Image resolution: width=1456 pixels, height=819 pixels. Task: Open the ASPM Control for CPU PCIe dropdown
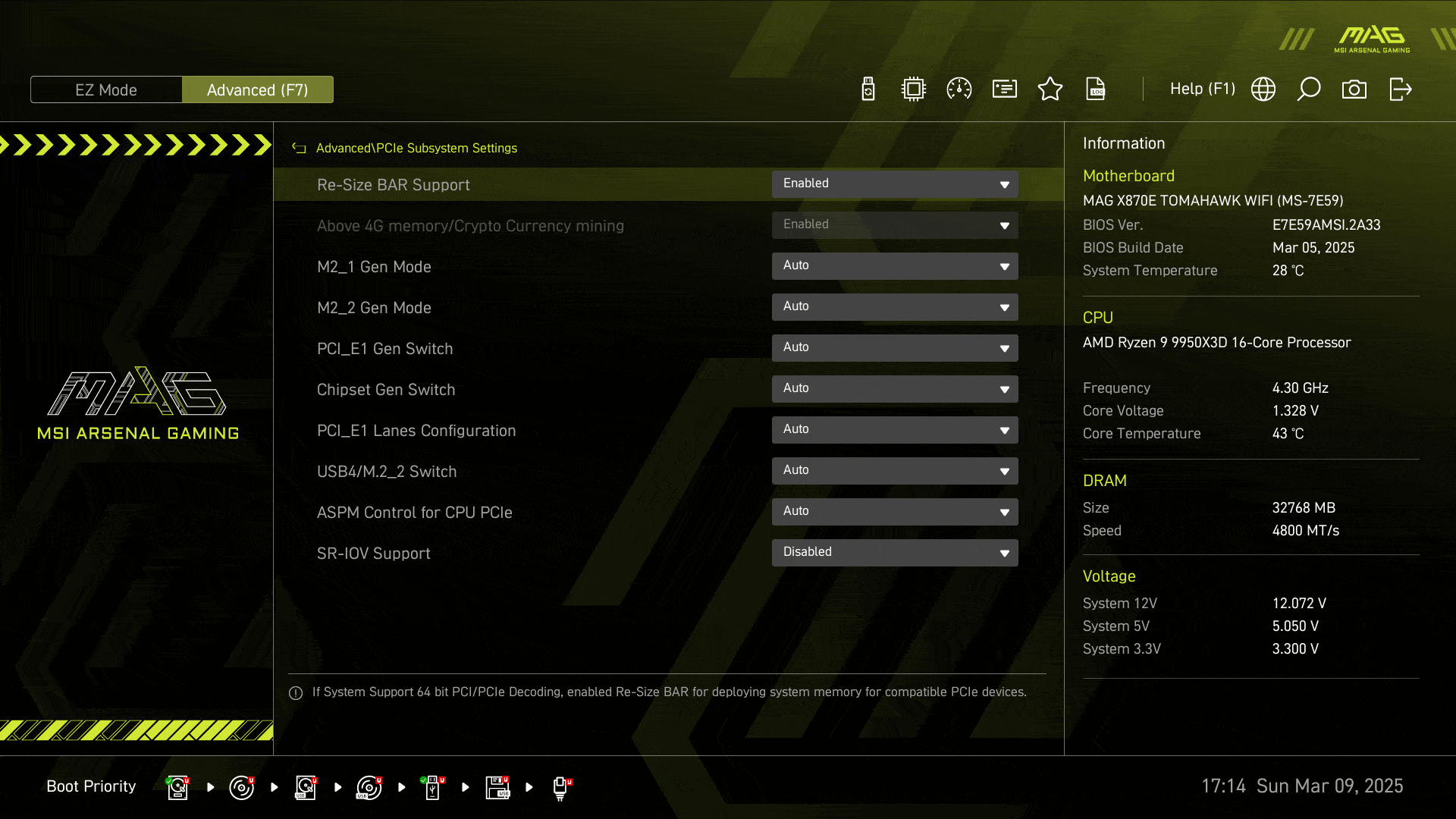click(x=895, y=512)
